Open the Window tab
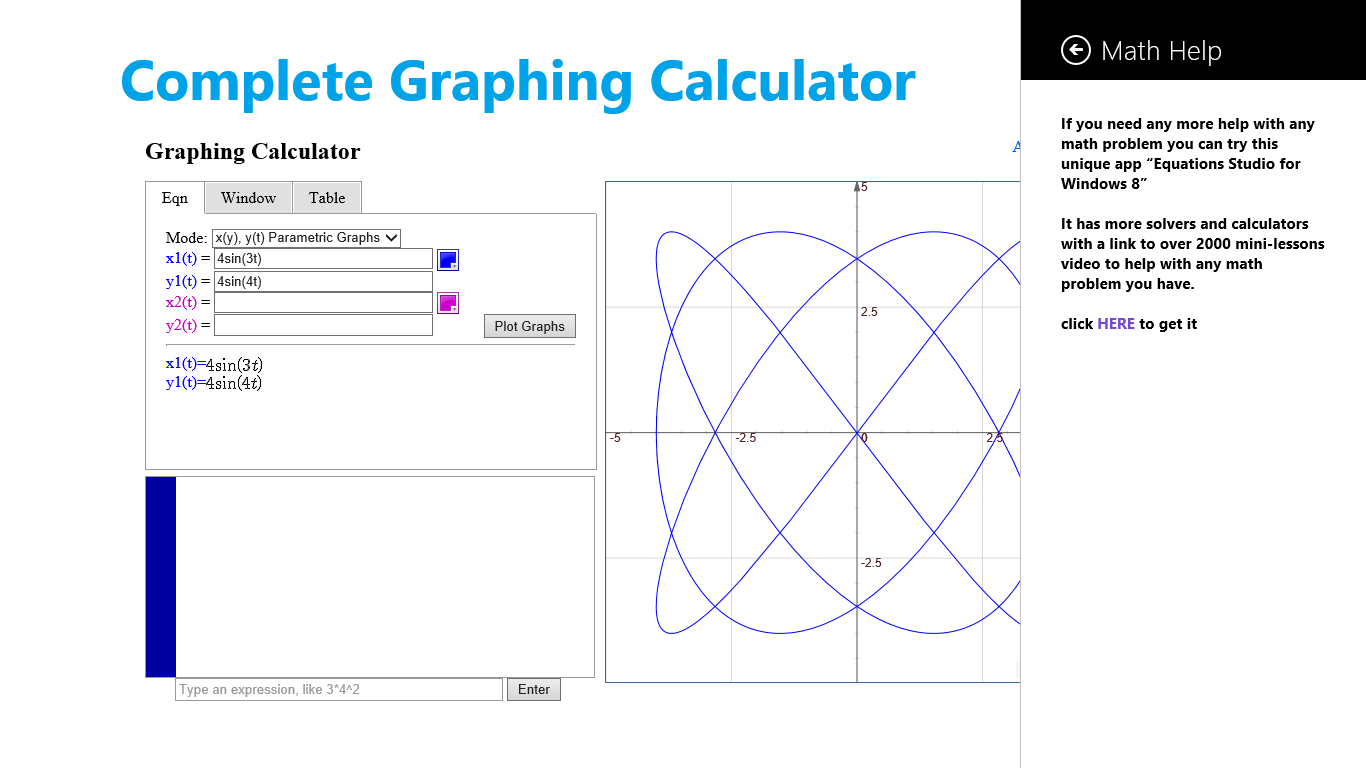This screenshot has width=1366, height=768. [x=248, y=198]
